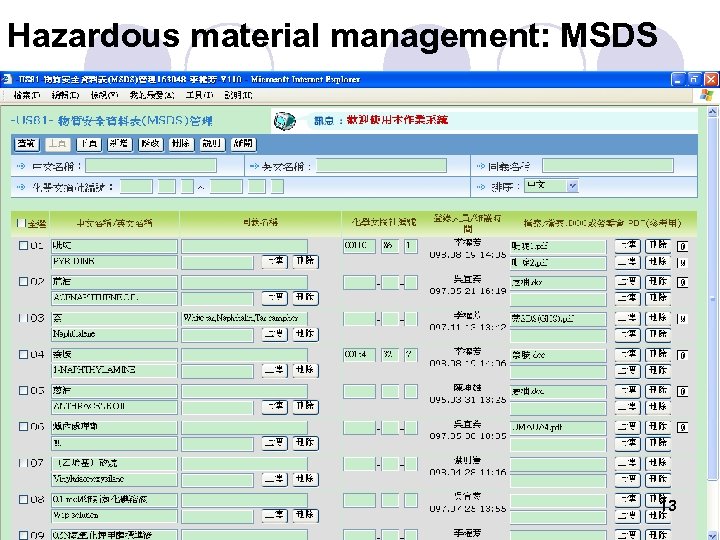Open the 編輯(E) Edit menu
Image resolution: width=720 pixels, height=540 pixels.
pyautogui.click(x=65, y=95)
